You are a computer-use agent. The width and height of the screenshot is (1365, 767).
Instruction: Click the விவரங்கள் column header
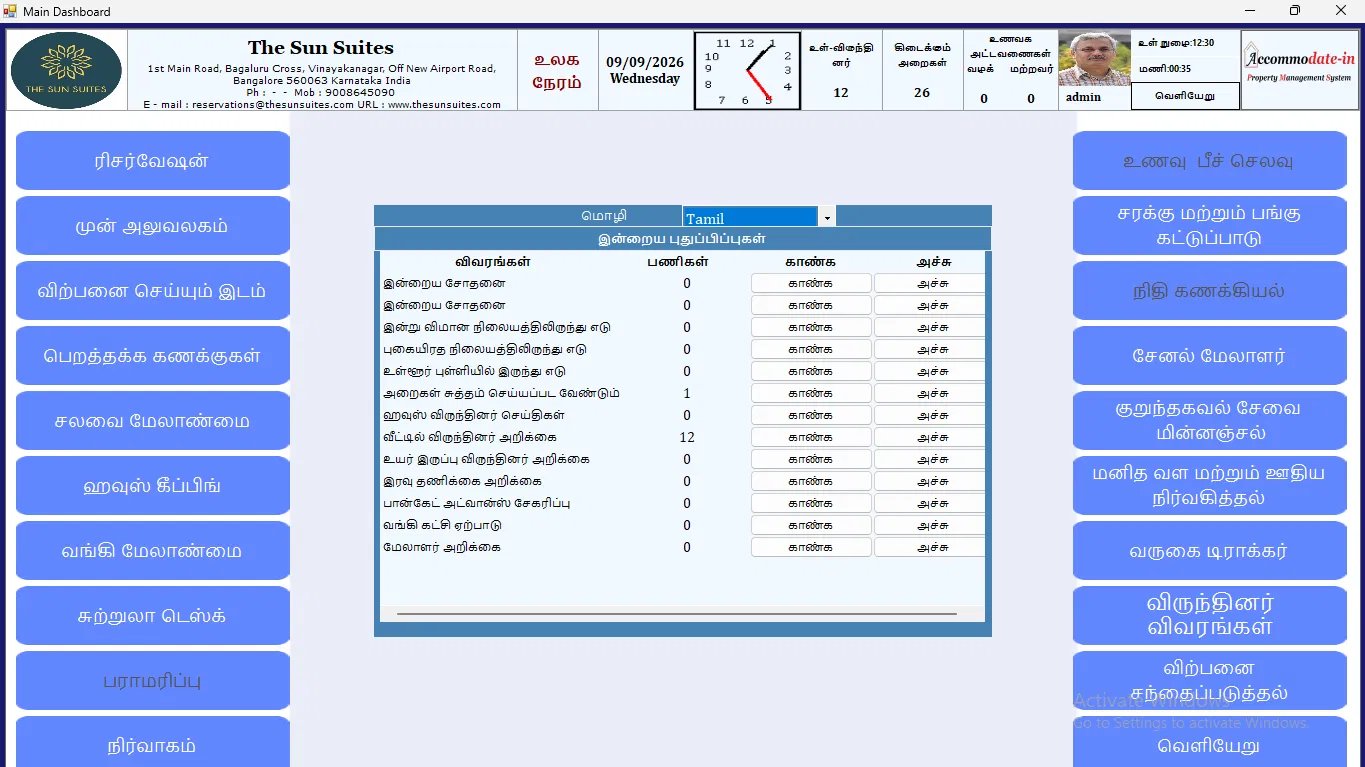(492, 262)
